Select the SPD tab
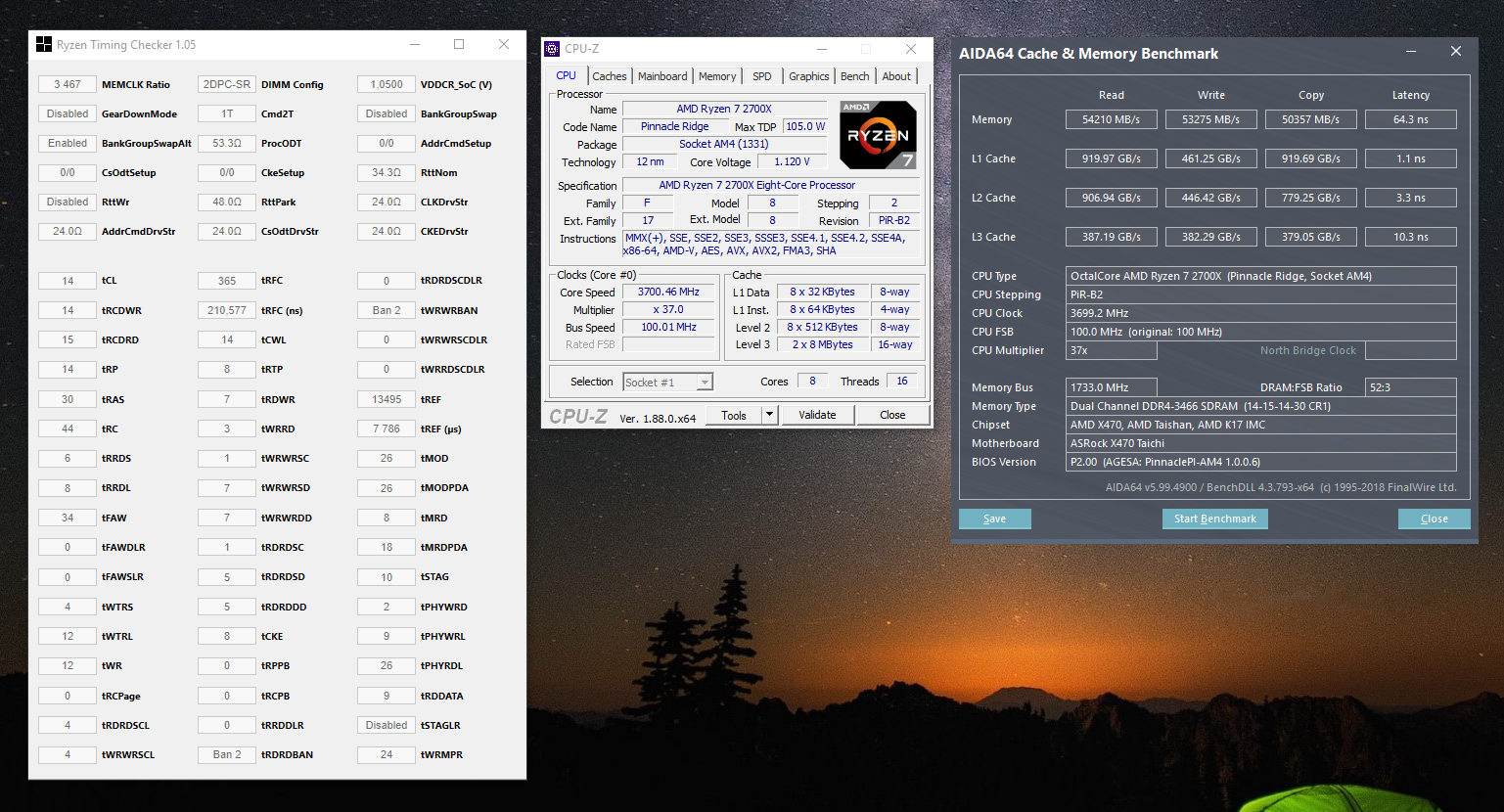This screenshot has height=812, width=1504. pyautogui.click(x=762, y=76)
